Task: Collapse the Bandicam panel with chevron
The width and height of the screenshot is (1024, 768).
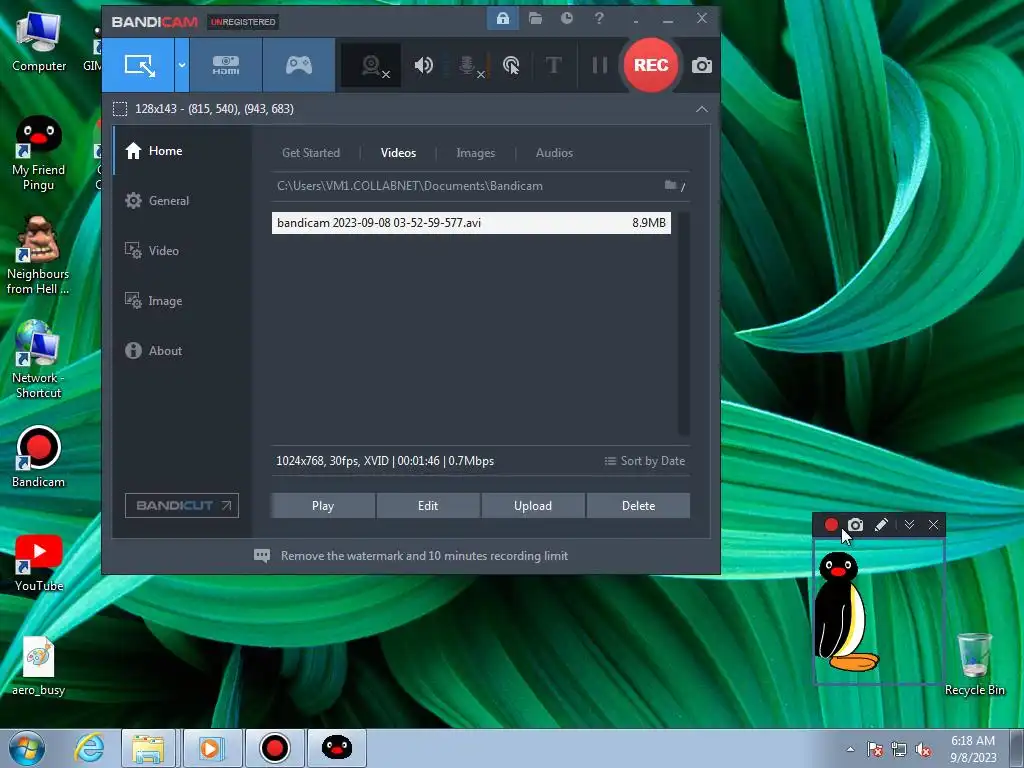Action: coord(701,109)
